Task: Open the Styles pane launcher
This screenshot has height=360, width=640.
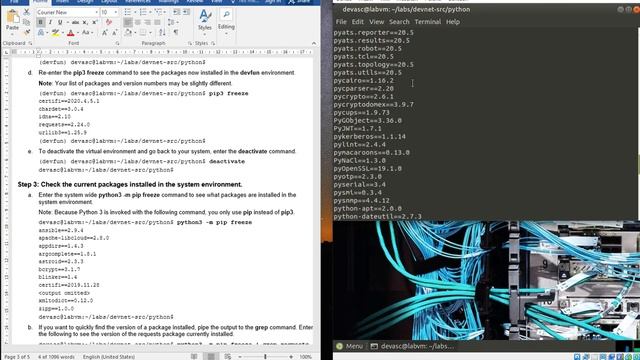Action: pyautogui.click(x=213, y=43)
